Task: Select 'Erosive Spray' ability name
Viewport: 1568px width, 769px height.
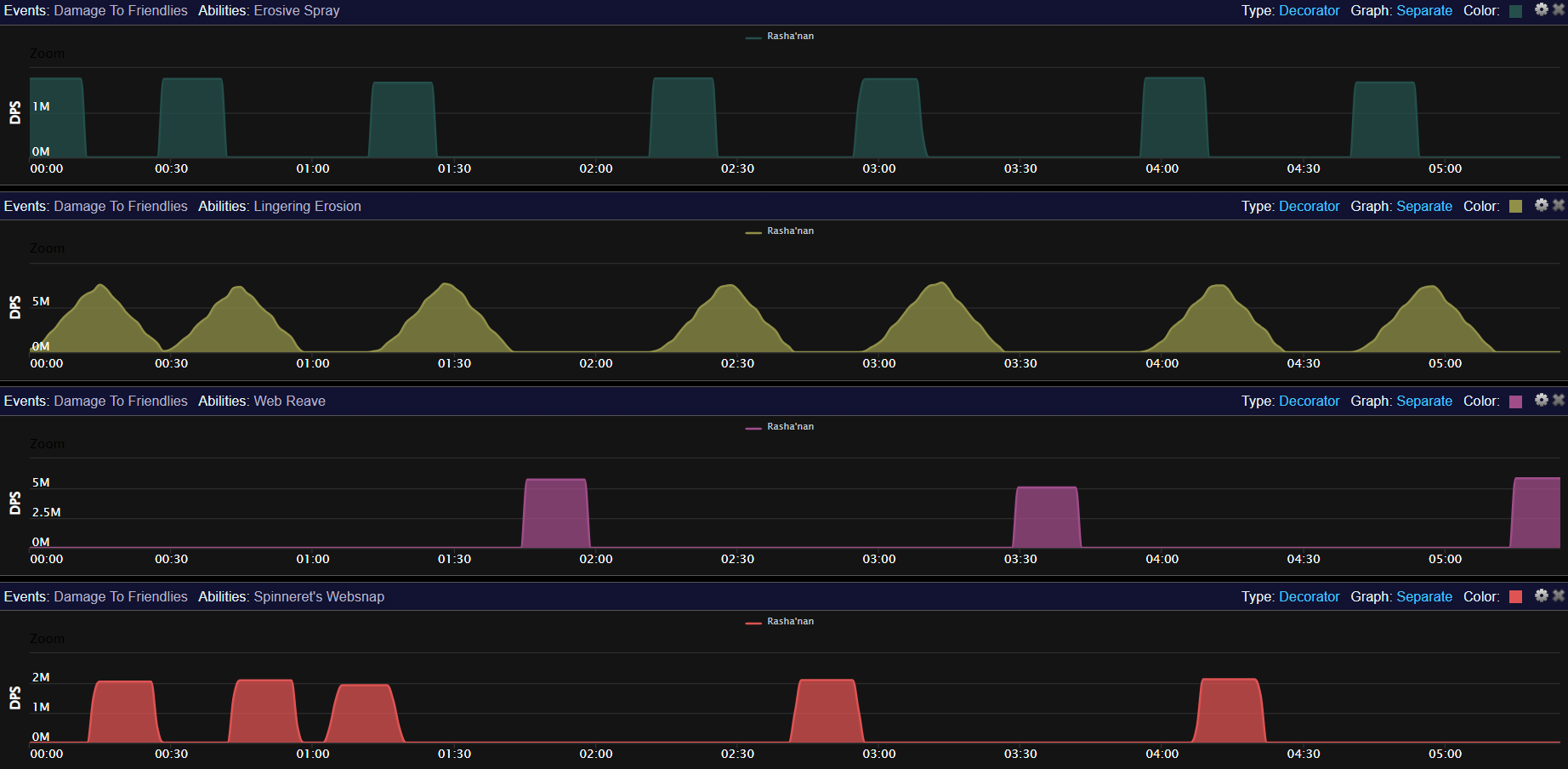Action: 297,11
